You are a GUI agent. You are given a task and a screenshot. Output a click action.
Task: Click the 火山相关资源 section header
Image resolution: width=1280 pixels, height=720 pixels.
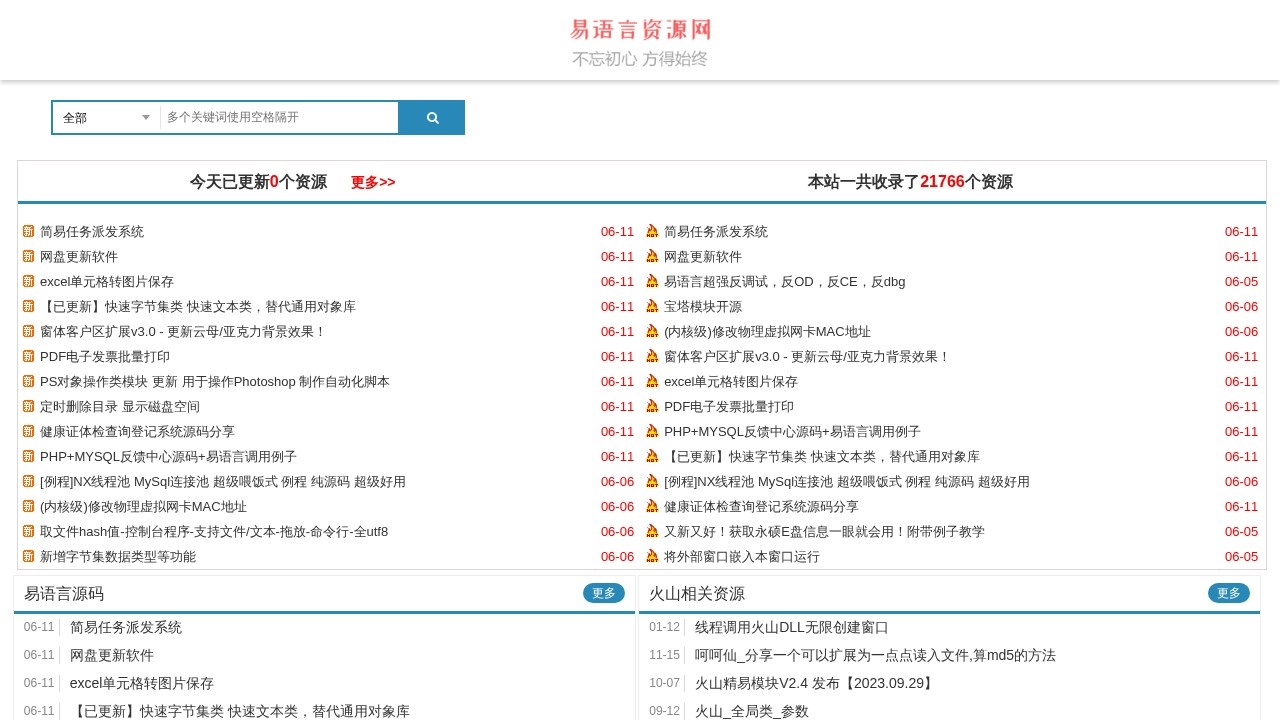click(695, 592)
